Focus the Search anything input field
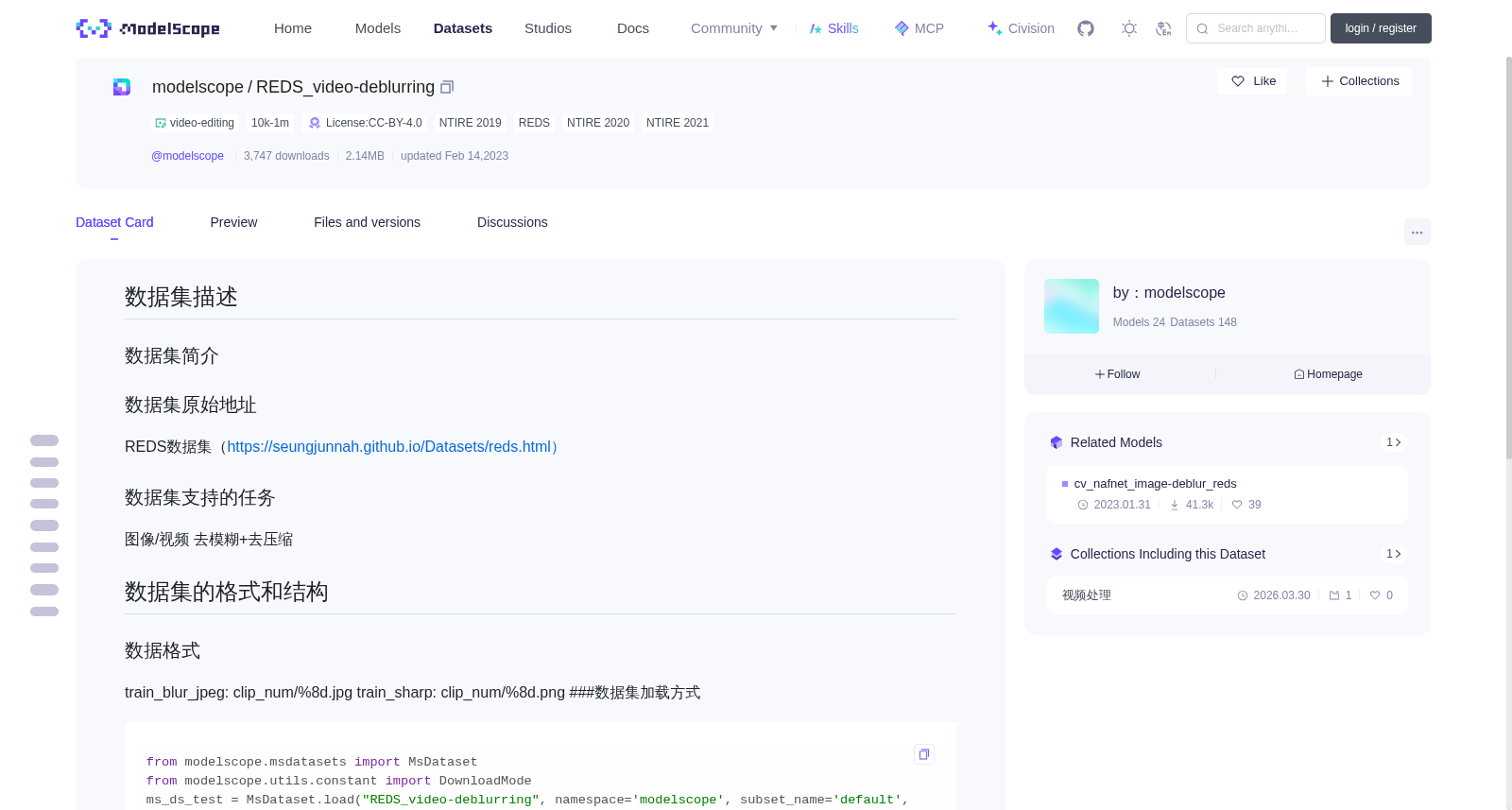Image resolution: width=1512 pixels, height=810 pixels. pyautogui.click(x=1256, y=28)
